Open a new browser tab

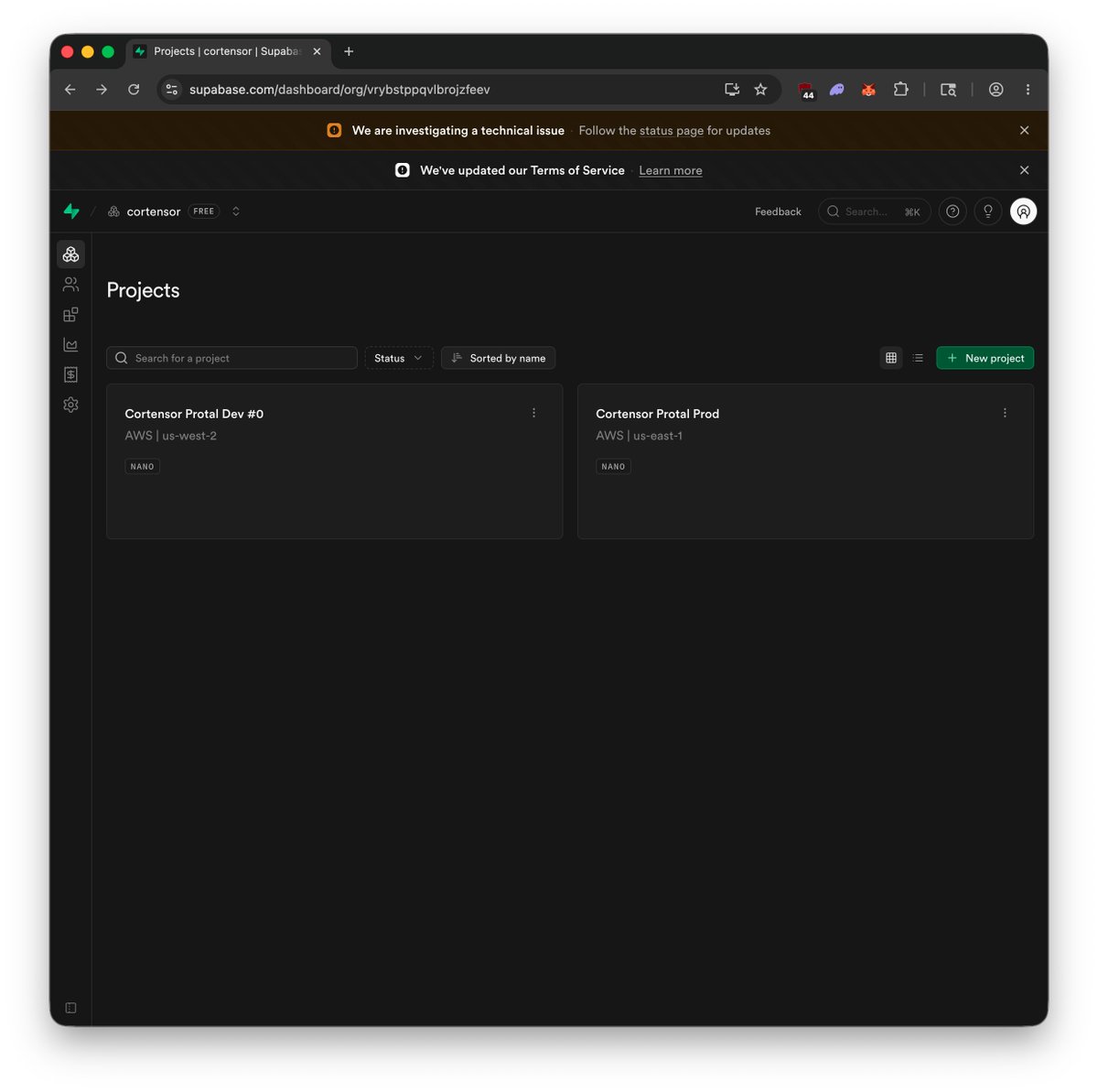(x=349, y=51)
